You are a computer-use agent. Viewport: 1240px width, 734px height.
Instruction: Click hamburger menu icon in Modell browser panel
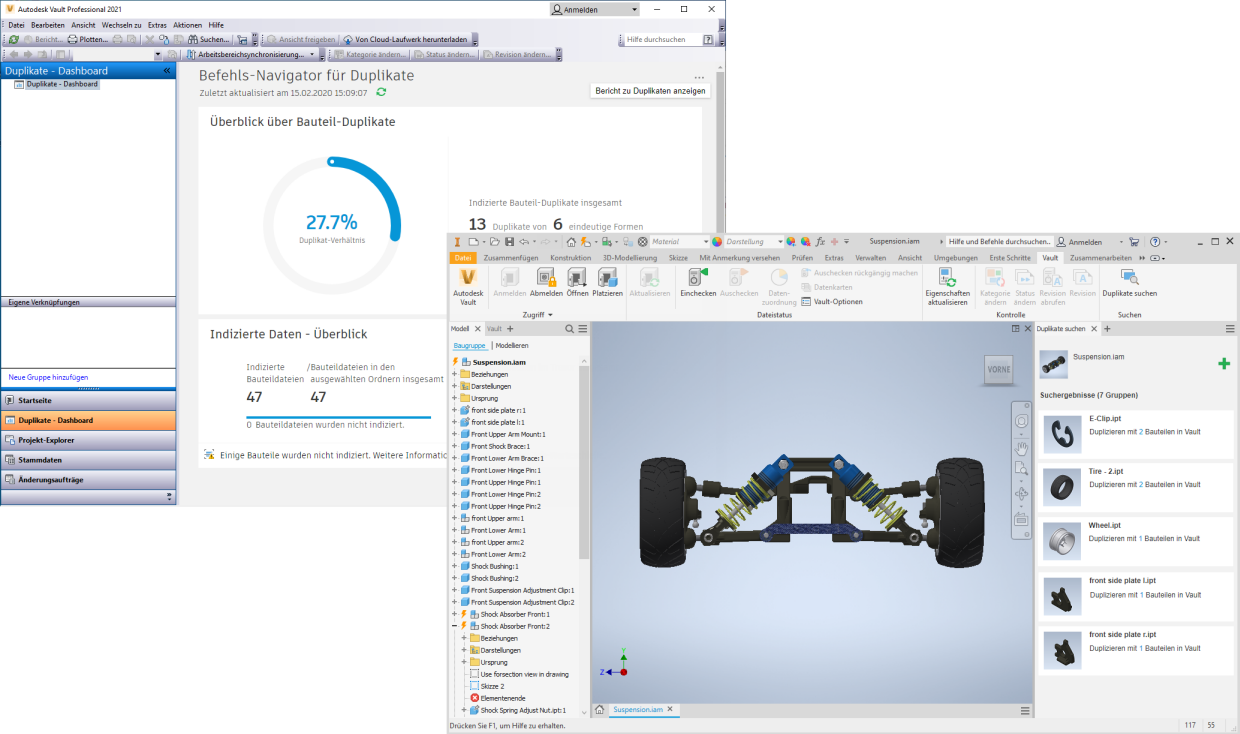click(581, 329)
